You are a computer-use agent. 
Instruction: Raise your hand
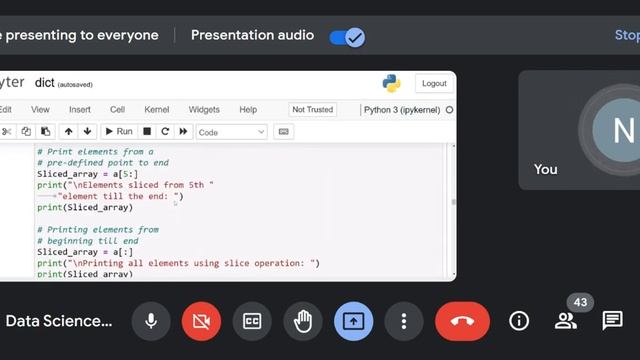[x=303, y=321]
